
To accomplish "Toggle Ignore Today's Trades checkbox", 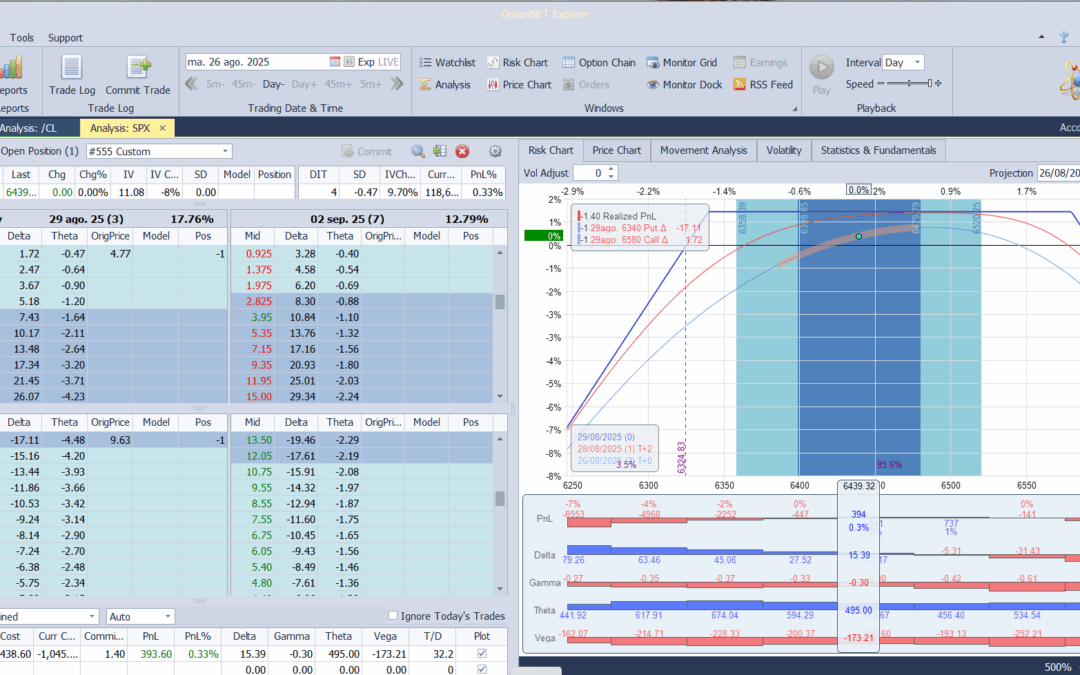I will tap(393, 616).
